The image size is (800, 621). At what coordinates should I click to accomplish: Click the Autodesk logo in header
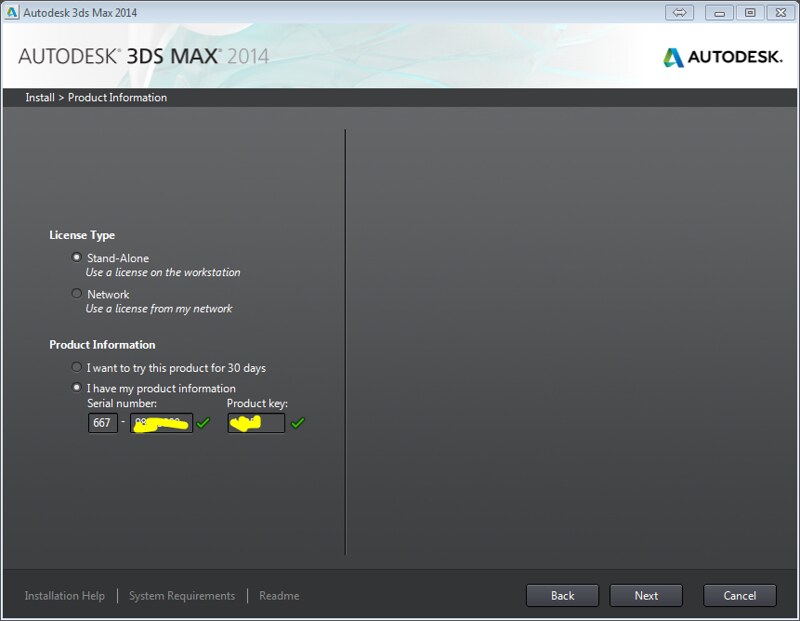[x=723, y=57]
